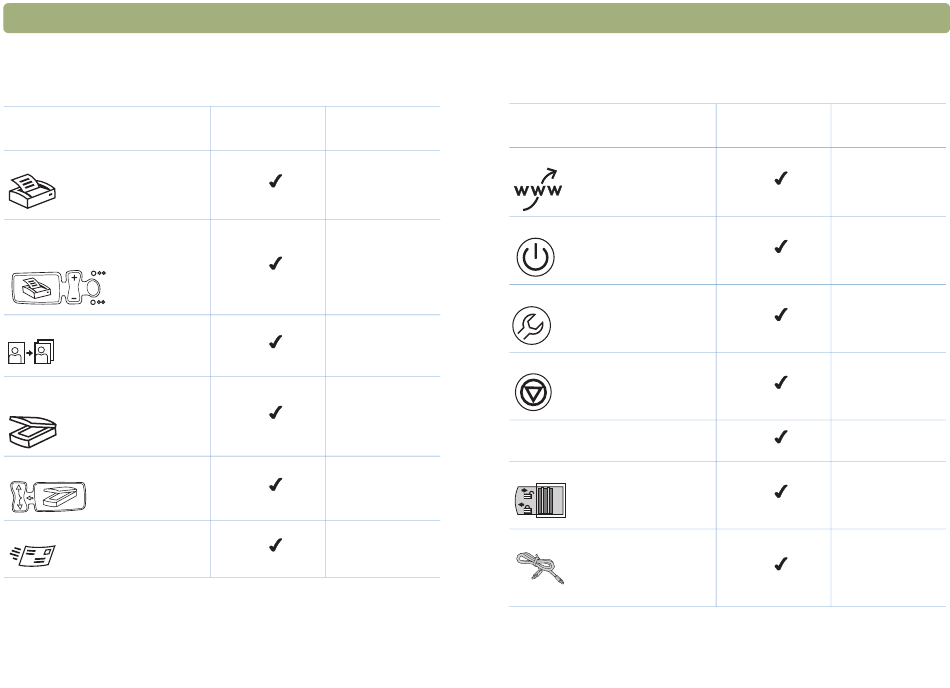Select the cable icon
The width and height of the screenshot is (950, 688).
click(x=540, y=568)
